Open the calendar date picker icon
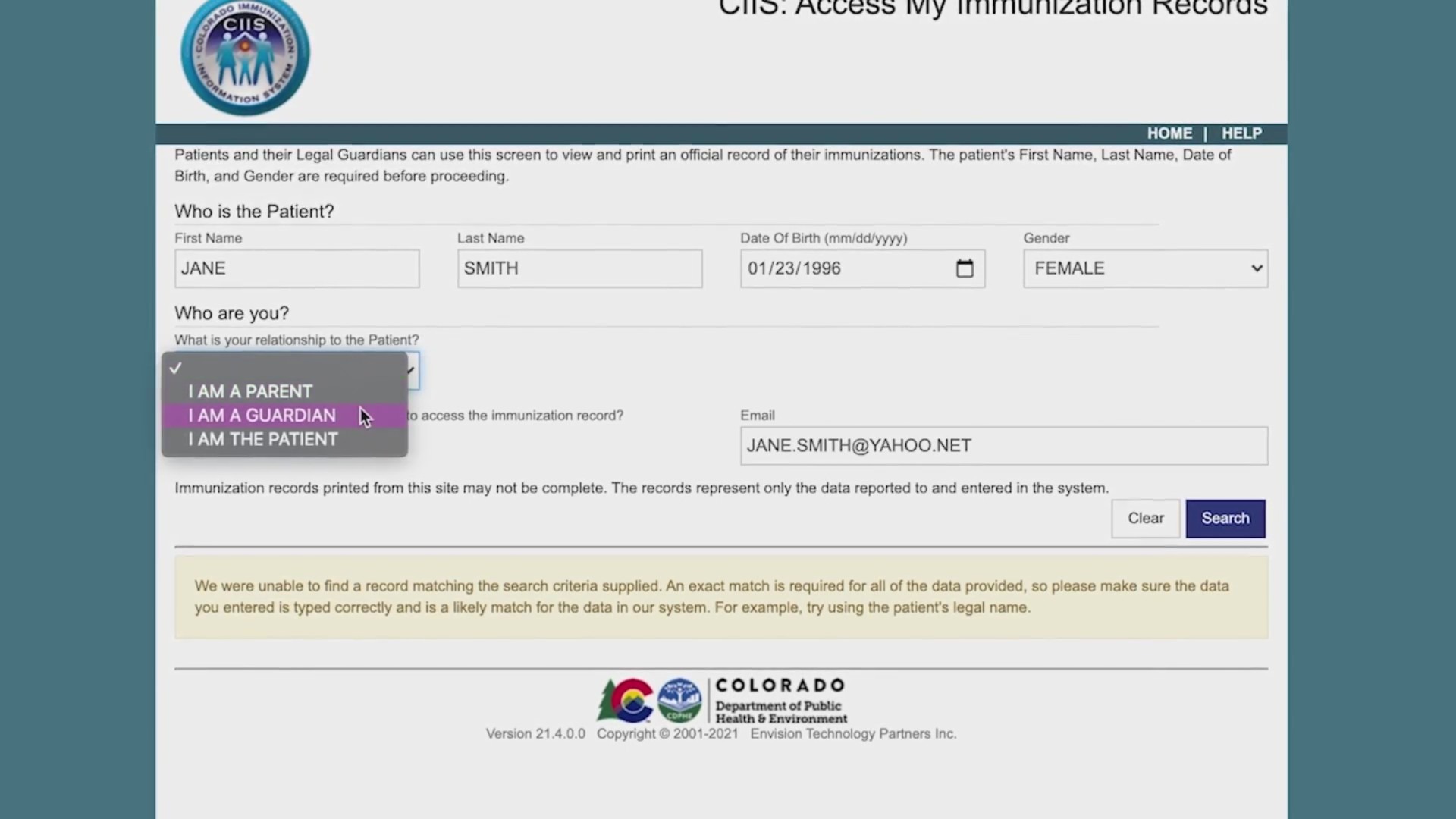1456x819 pixels. (x=965, y=268)
